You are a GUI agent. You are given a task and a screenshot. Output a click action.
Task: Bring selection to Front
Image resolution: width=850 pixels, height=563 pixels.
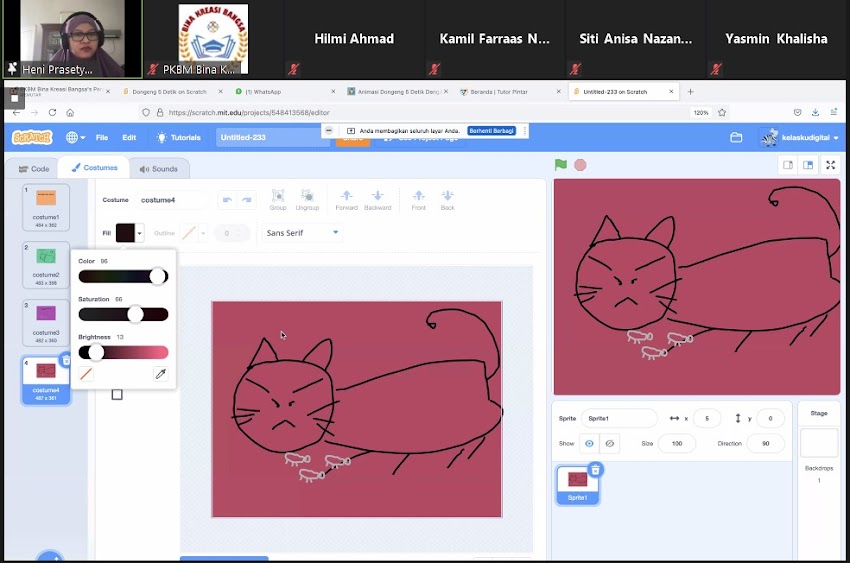click(418, 200)
